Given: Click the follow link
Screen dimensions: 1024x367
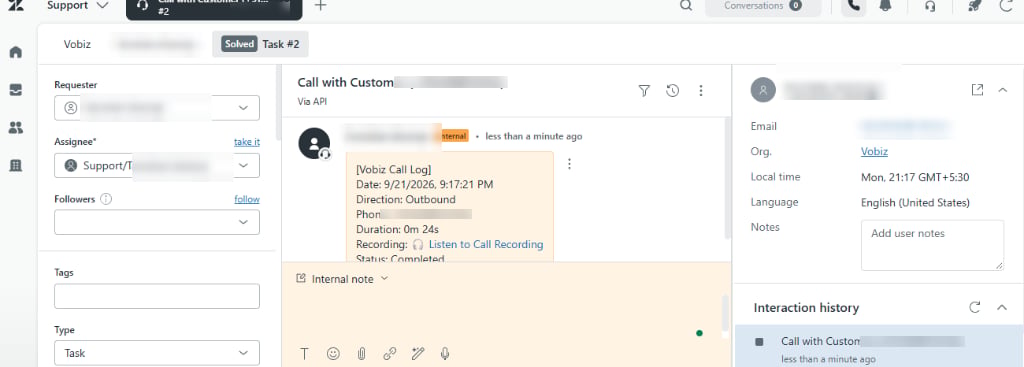Looking at the screenshot, I should pos(247,199).
